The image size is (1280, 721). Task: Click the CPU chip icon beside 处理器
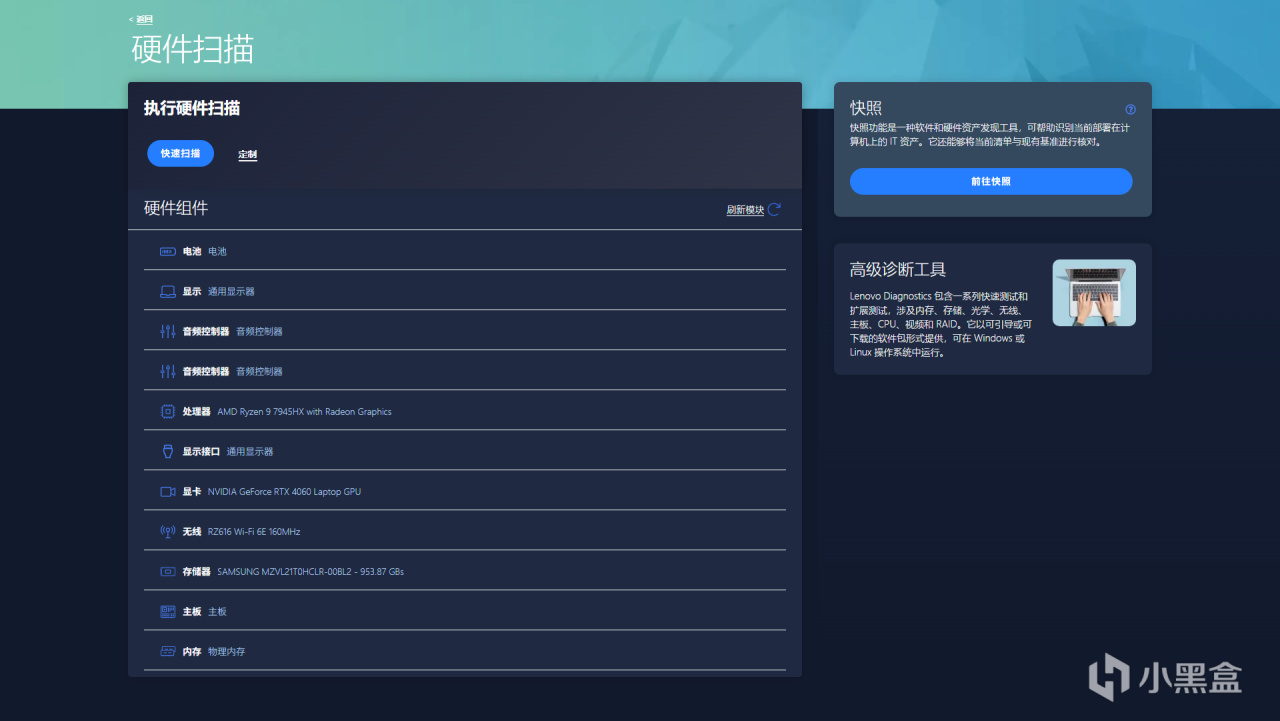tap(168, 411)
